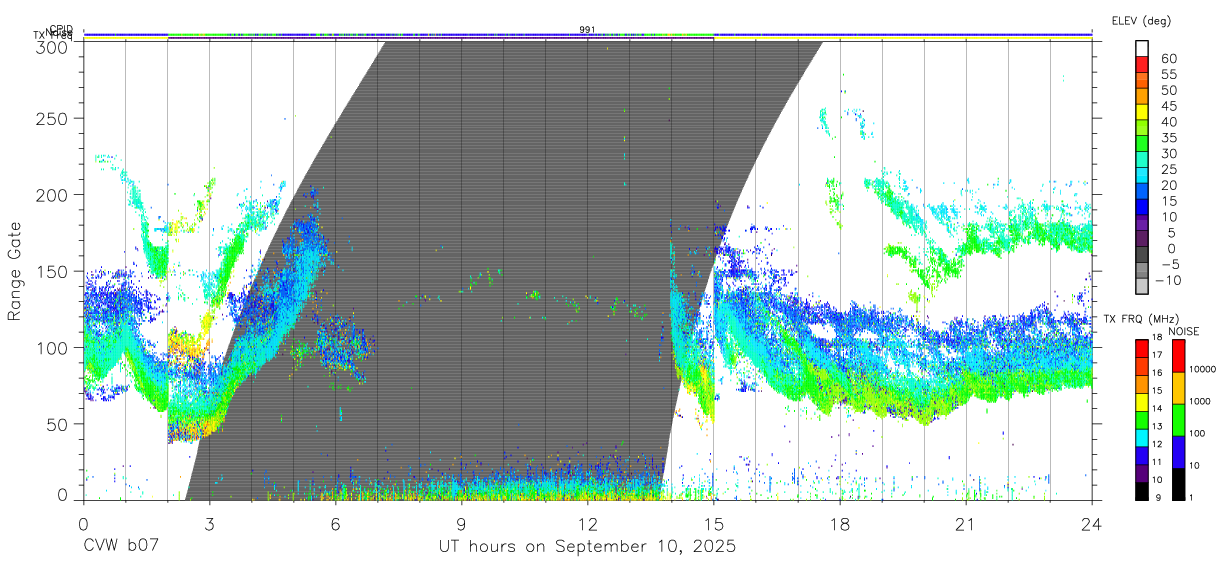Click the red segment of the elevation colorbar
Screen dimensions: 1228x567
[x=1142, y=64]
